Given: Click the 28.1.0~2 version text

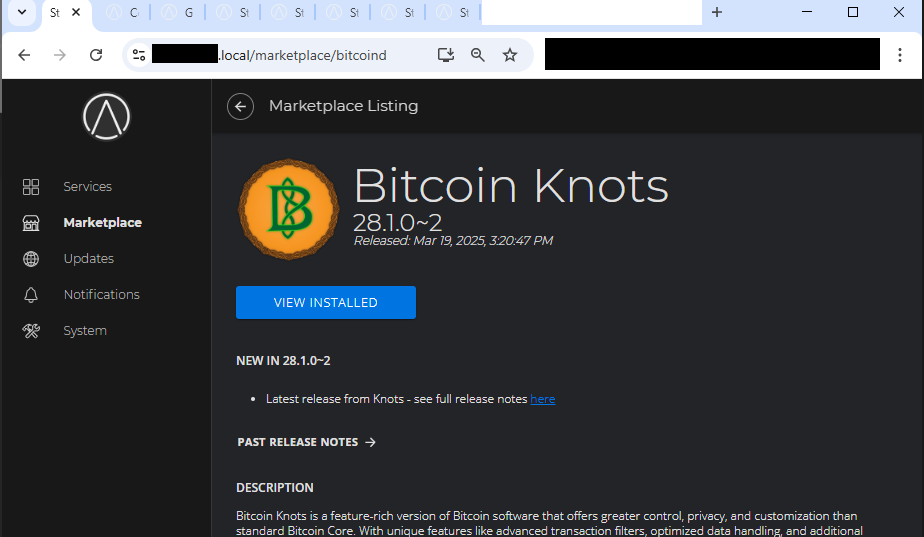Looking at the screenshot, I should tap(397, 223).
